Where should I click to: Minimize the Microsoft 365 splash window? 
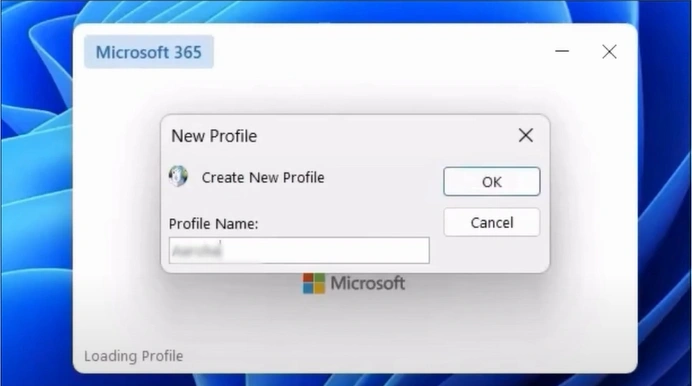coord(562,51)
